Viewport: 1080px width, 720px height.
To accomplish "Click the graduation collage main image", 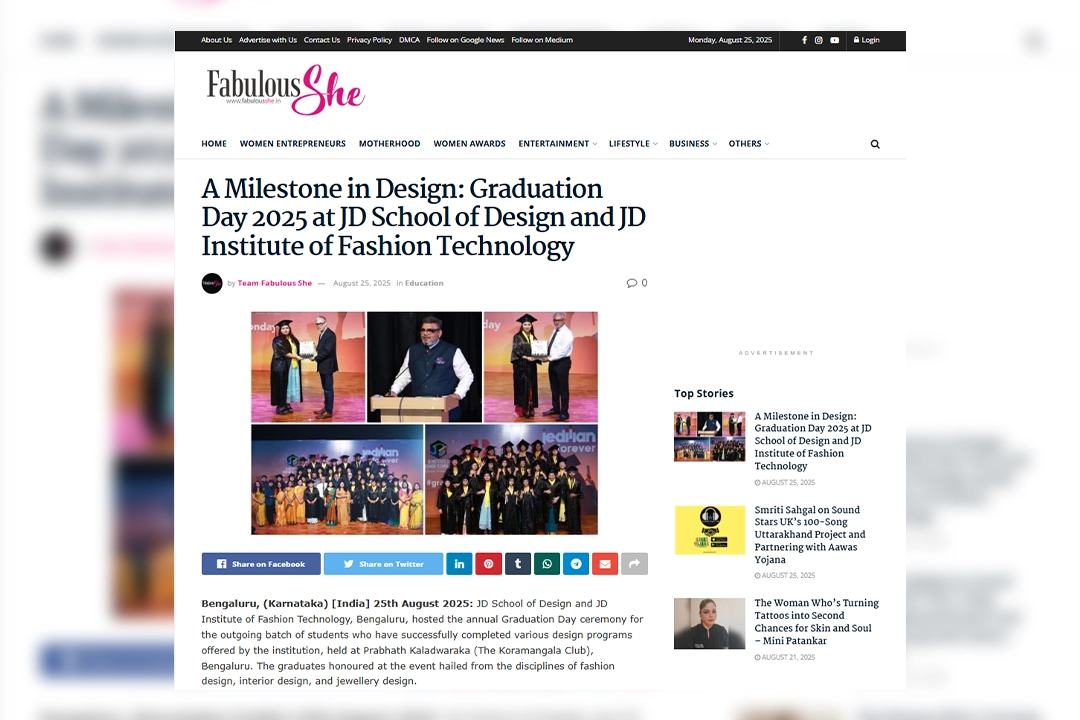I will (x=424, y=423).
